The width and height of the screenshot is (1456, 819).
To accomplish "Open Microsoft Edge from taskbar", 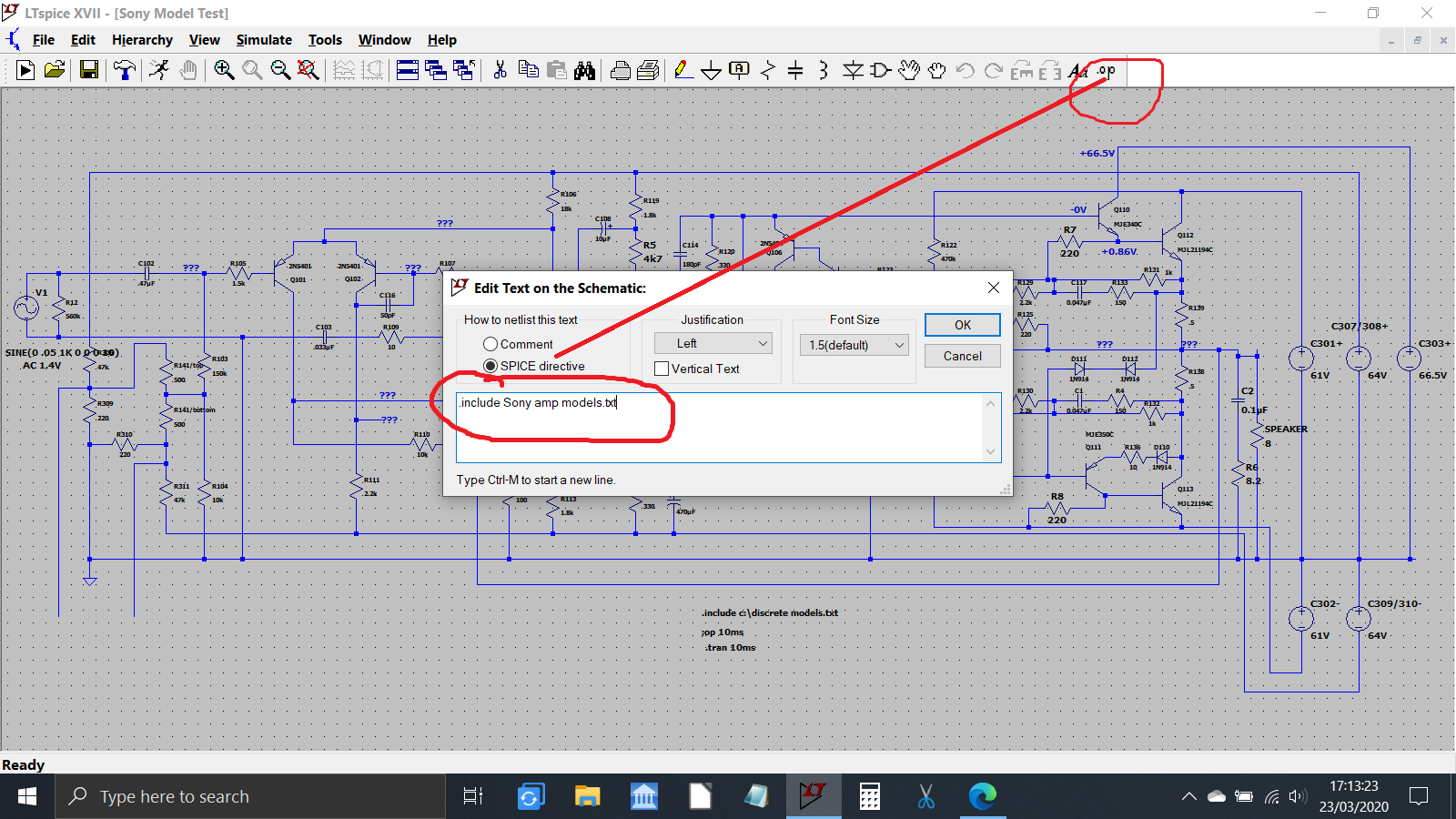I will tap(983, 796).
